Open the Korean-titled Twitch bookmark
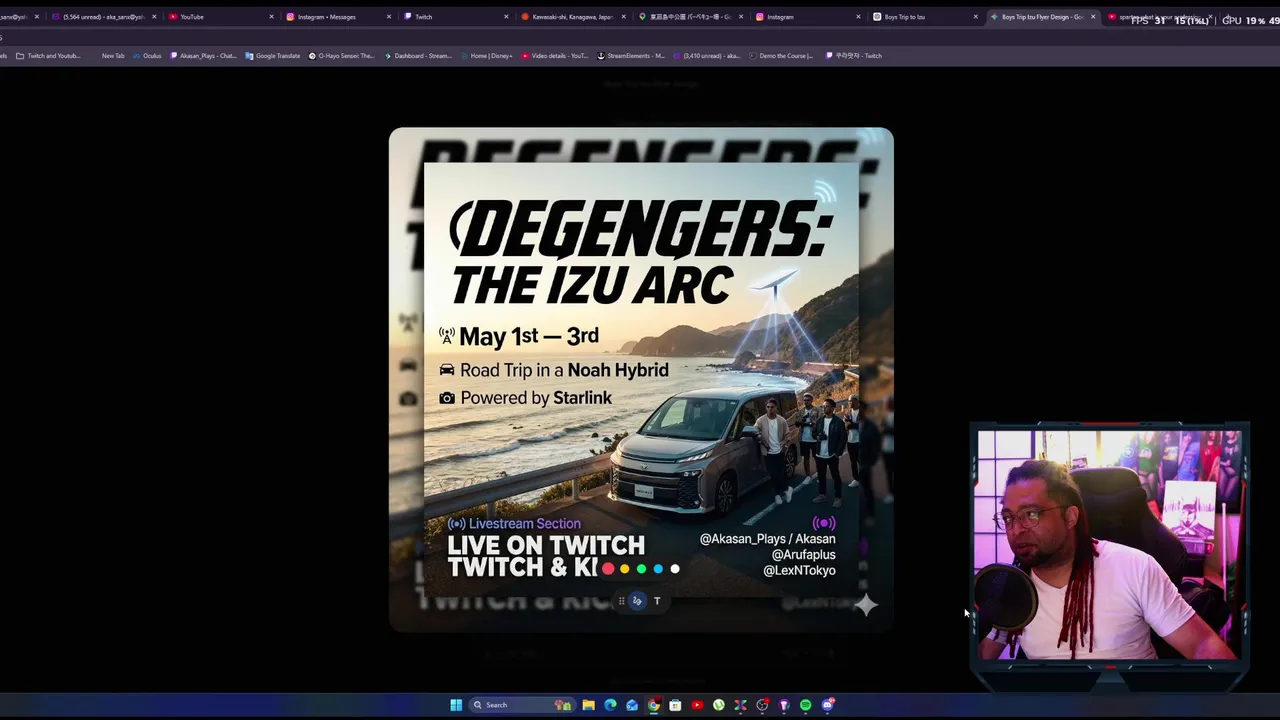 click(853, 56)
